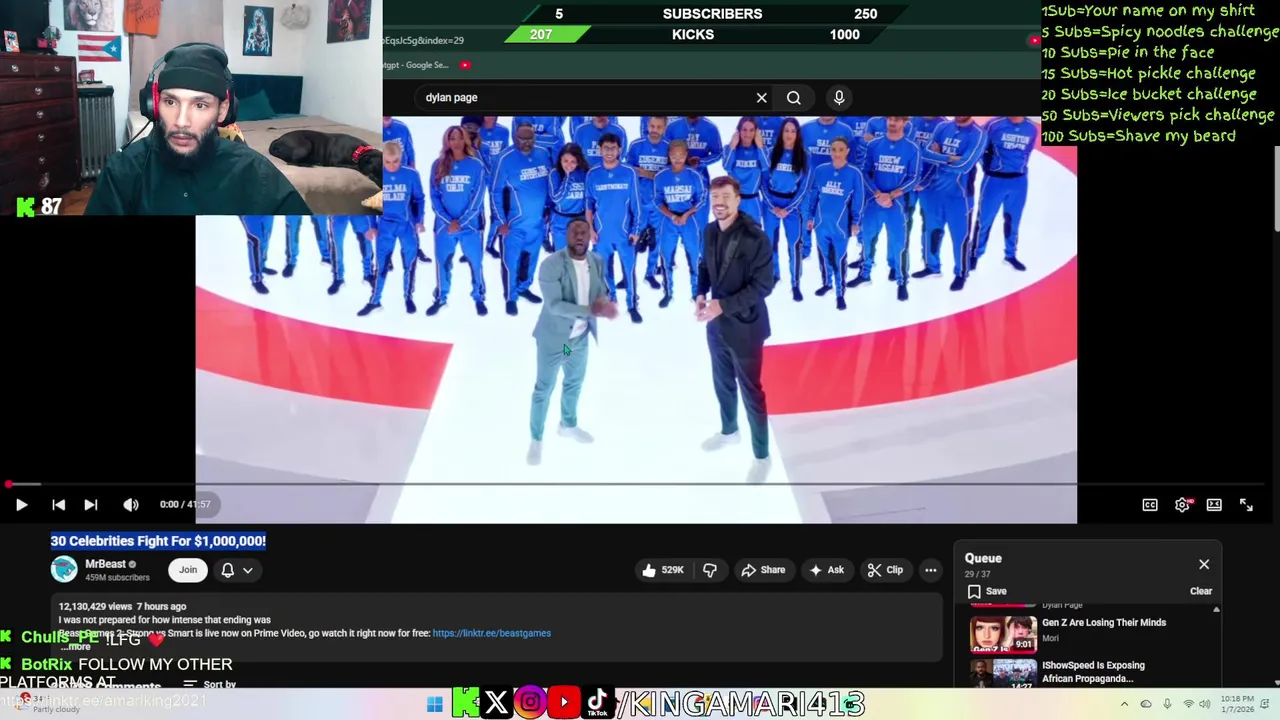Toggle the notification bell for MrBeast
The image size is (1280, 720).
(227, 570)
